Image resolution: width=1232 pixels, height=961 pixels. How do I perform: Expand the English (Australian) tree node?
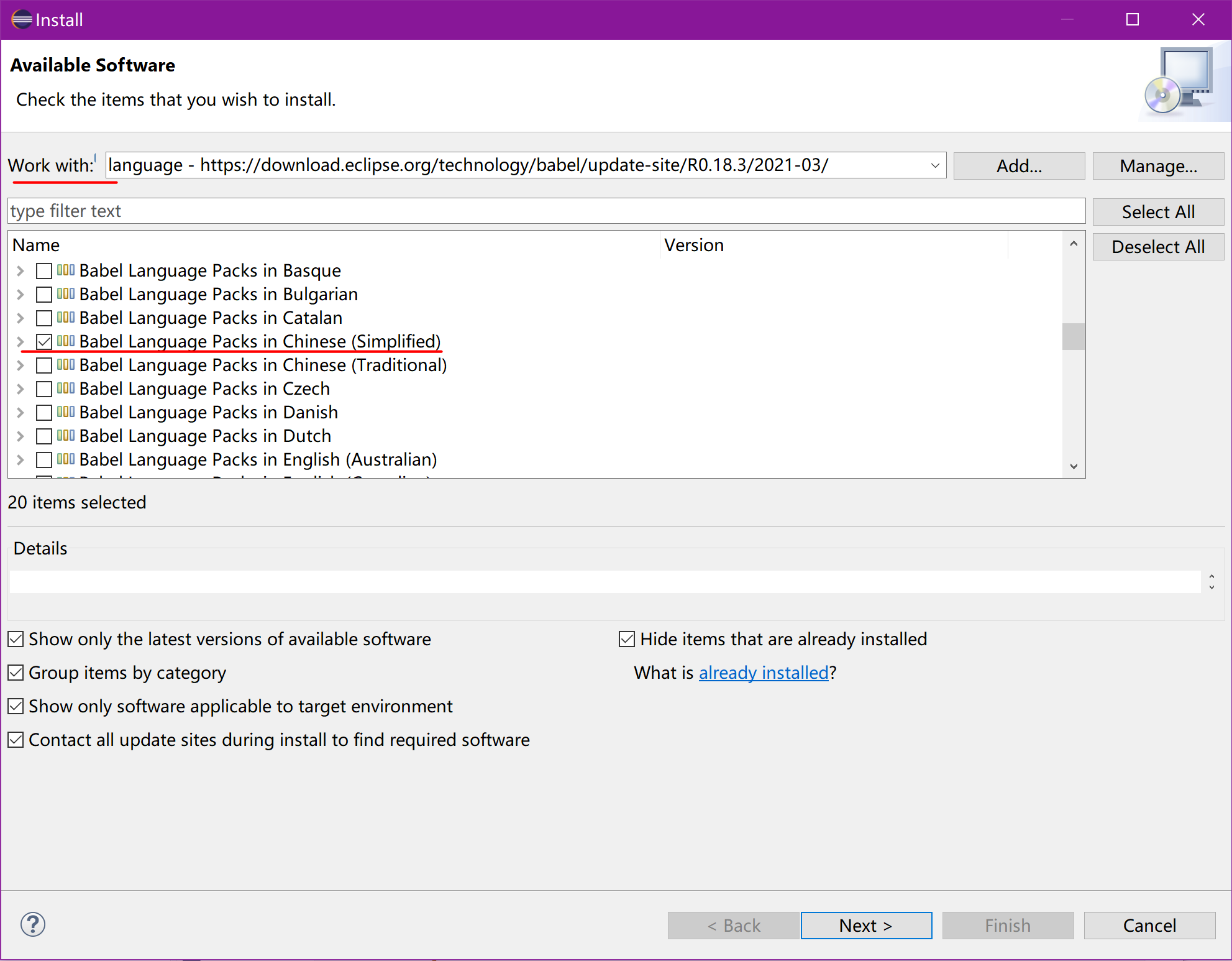point(20,460)
